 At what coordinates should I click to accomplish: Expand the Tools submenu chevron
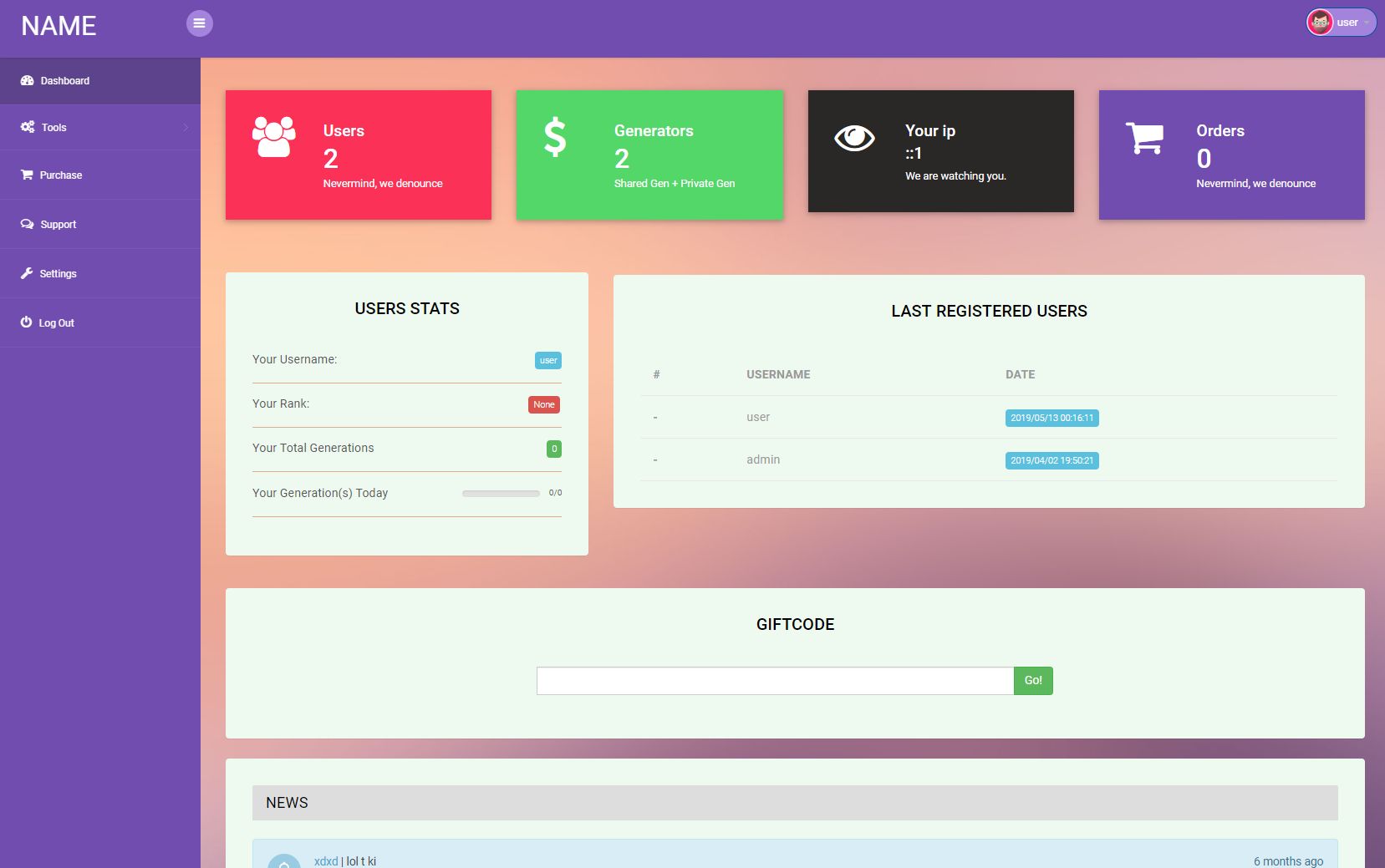coord(186,127)
